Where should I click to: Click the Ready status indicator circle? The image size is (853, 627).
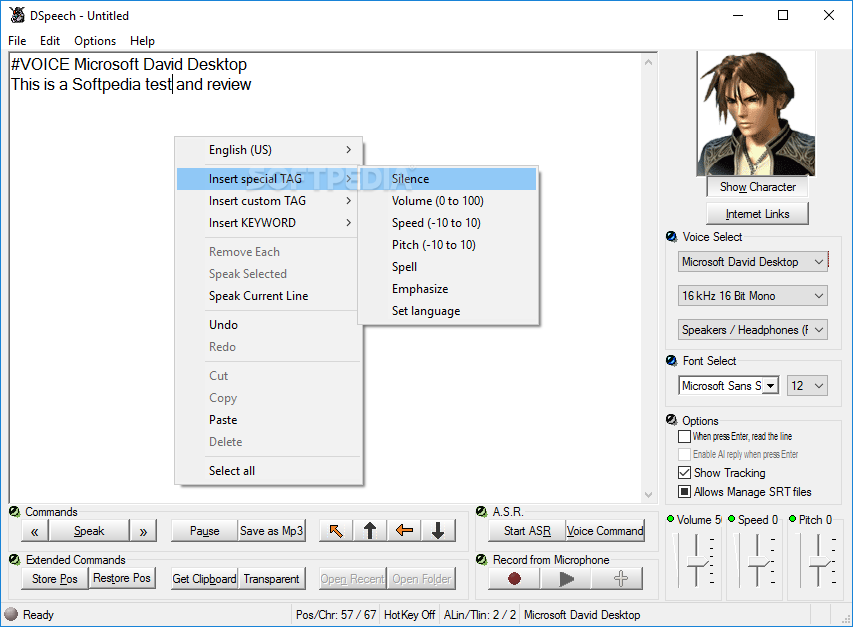coord(11,614)
